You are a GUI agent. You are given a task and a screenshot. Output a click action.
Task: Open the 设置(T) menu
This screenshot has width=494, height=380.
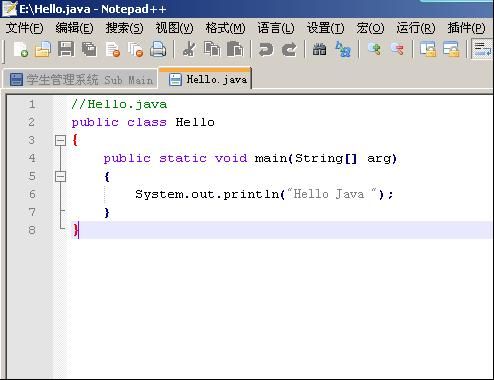pyautogui.click(x=325, y=28)
